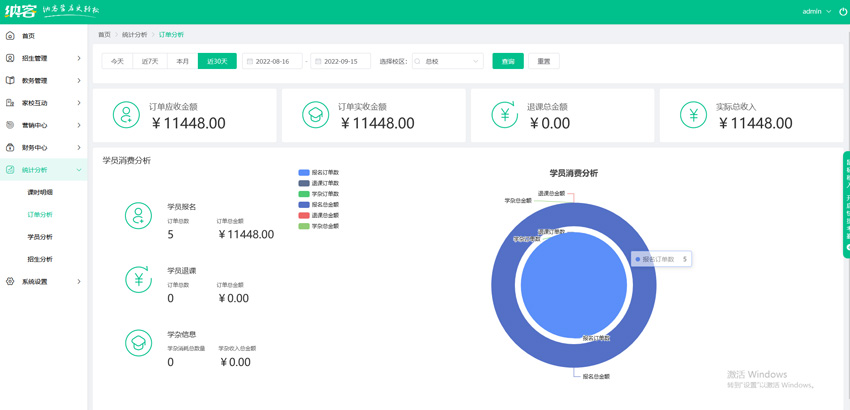Click calendar icon in start date field
This screenshot has width=850, height=410.
coord(250,61)
